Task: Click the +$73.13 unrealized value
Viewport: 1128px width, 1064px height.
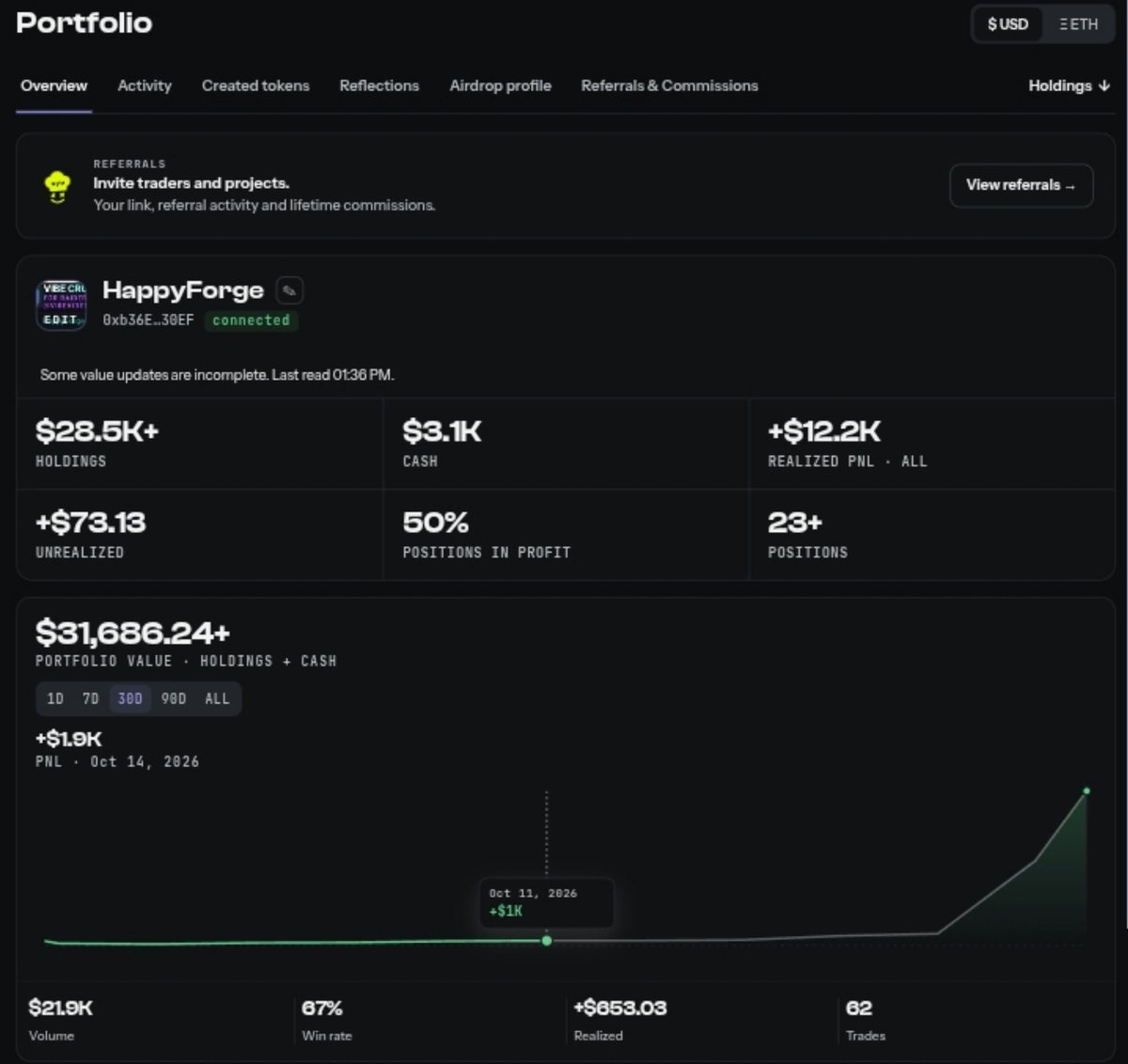Action: (x=90, y=523)
